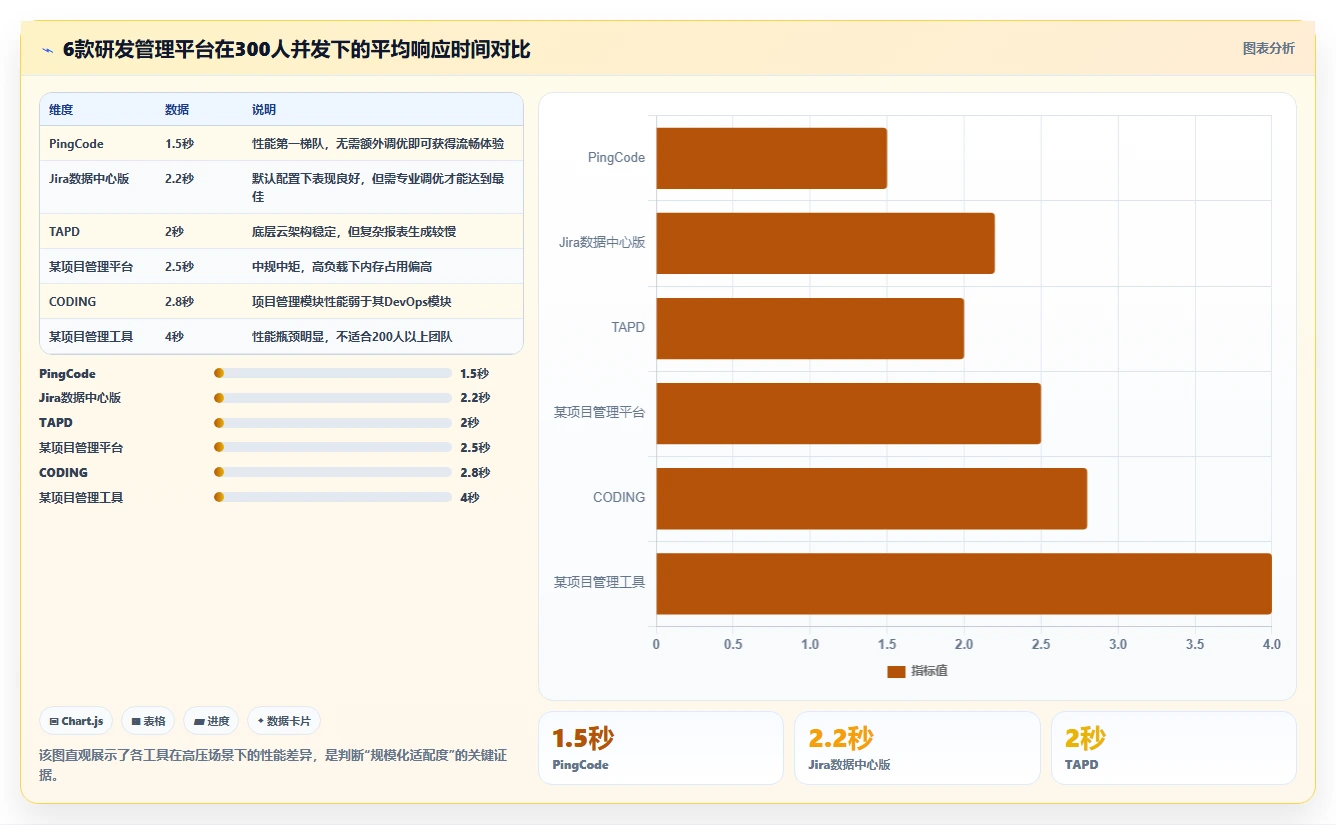Click the 数据 column header
Screen dimensions: 1336x825
point(177,110)
